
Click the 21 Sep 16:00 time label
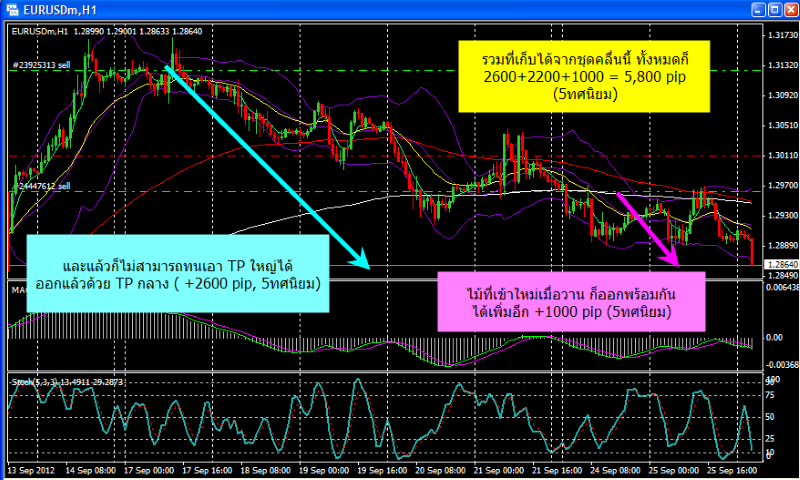click(557, 470)
